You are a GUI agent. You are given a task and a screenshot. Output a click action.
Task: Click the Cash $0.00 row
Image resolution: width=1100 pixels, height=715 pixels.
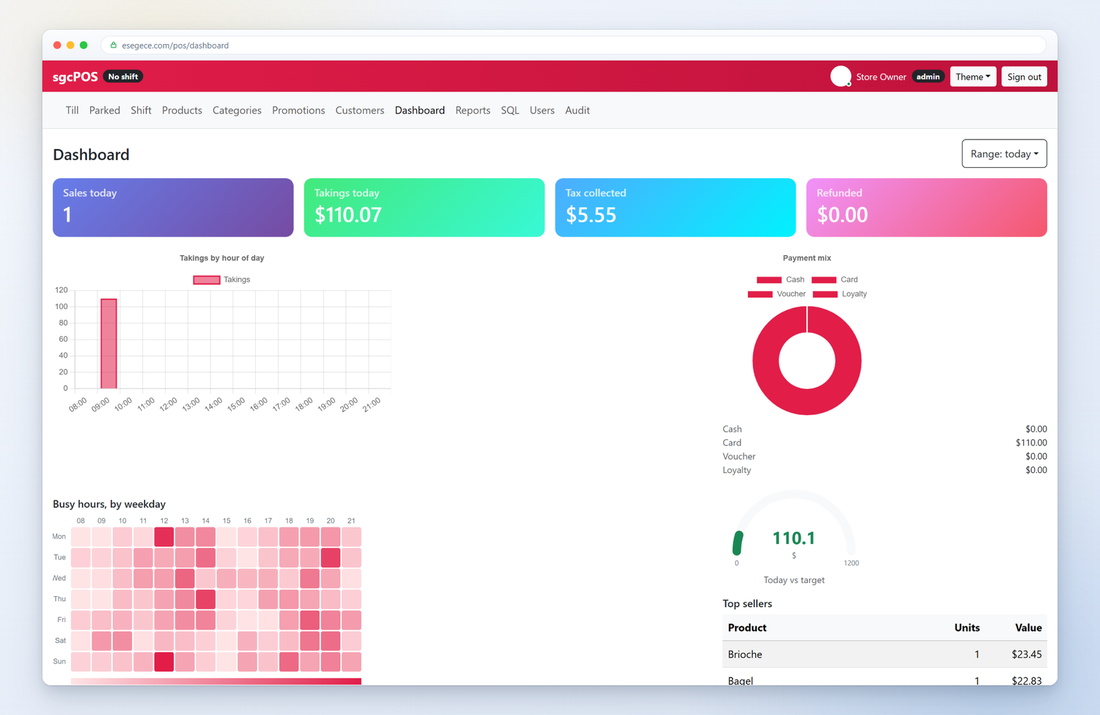(x=885, y=429)
